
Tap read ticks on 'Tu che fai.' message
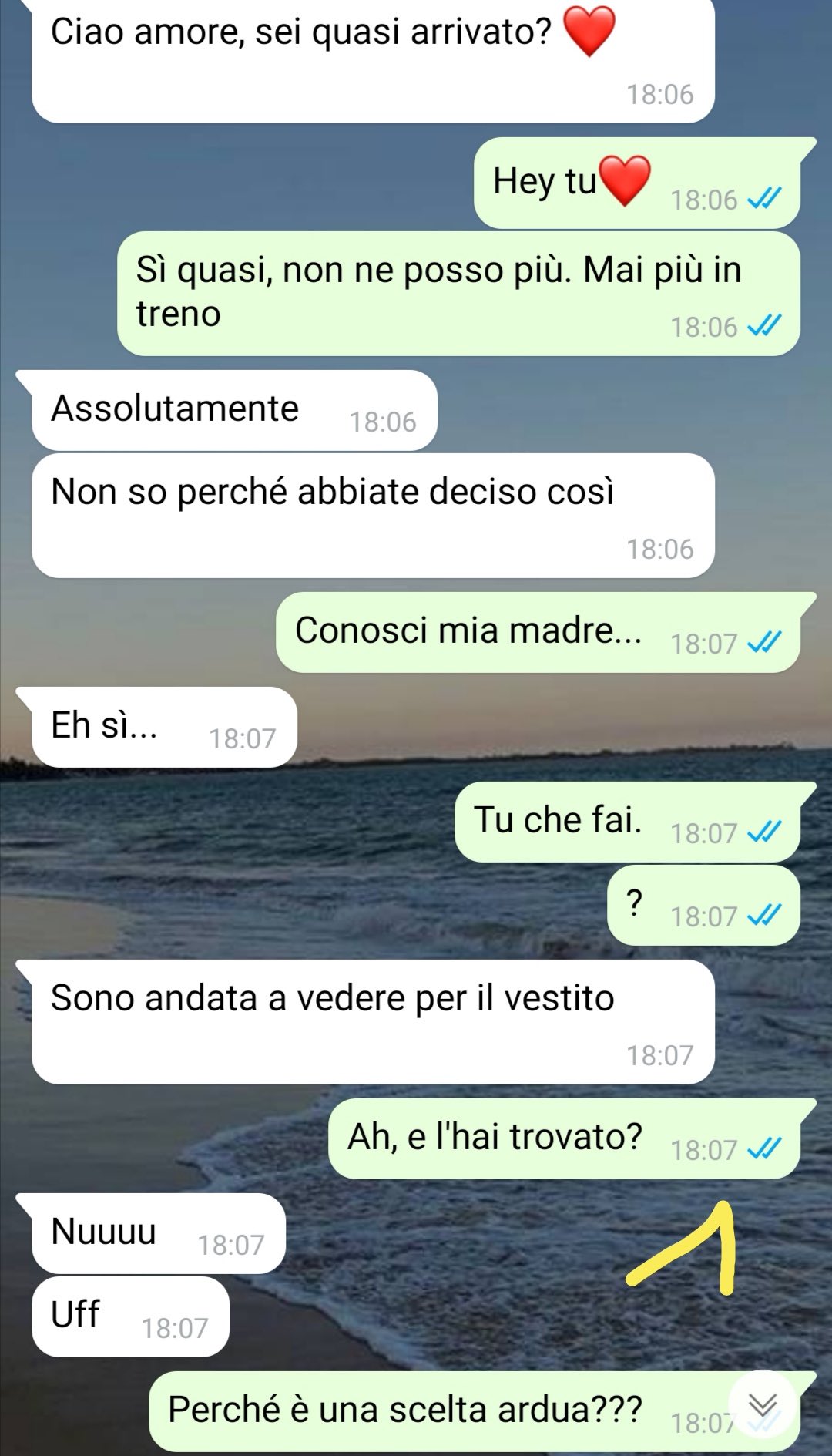pyautogui.click(x=764, y=832)
